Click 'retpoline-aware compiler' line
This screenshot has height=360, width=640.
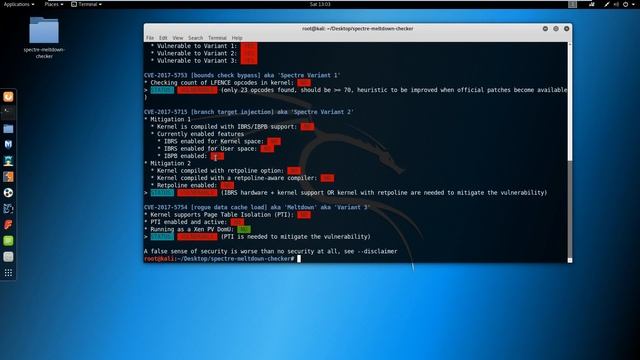[x=242, y=178]
